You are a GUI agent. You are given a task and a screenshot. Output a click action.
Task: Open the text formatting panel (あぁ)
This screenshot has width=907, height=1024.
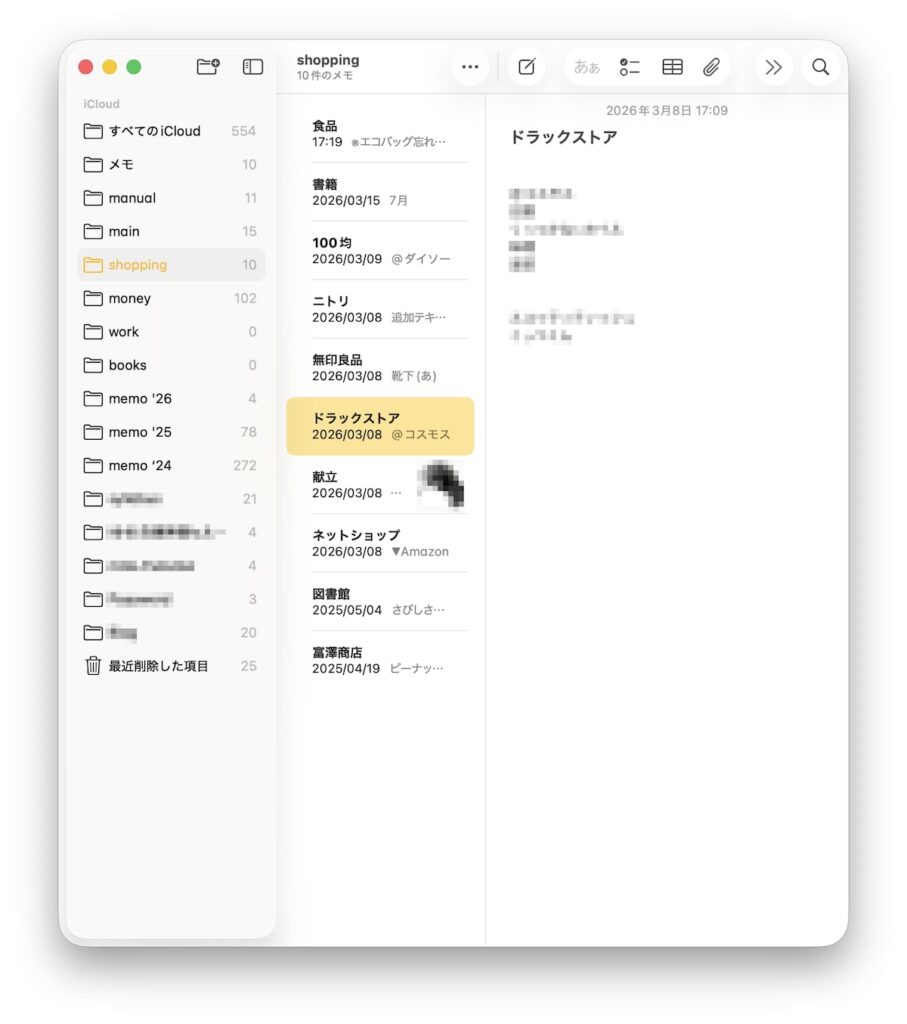point(586,67)
